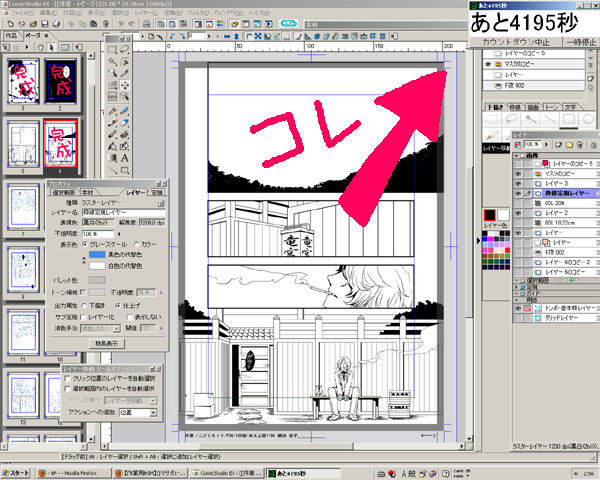Tick the 表示しない checkbox

(x=130, y=317)
